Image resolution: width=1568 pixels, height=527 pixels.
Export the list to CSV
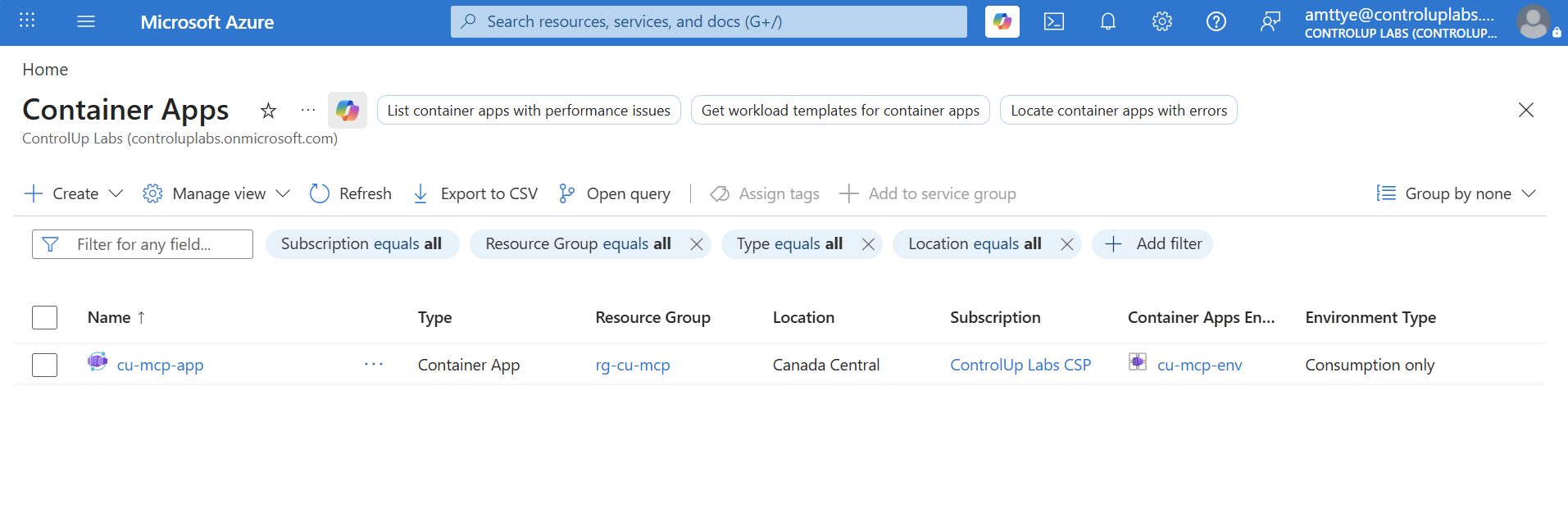click(475, 193)
